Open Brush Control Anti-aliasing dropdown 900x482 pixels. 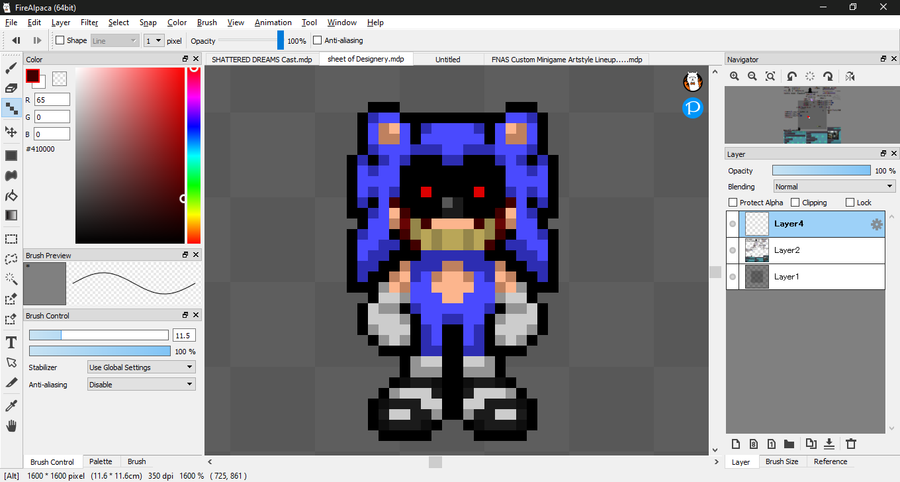tap(141, 384)
